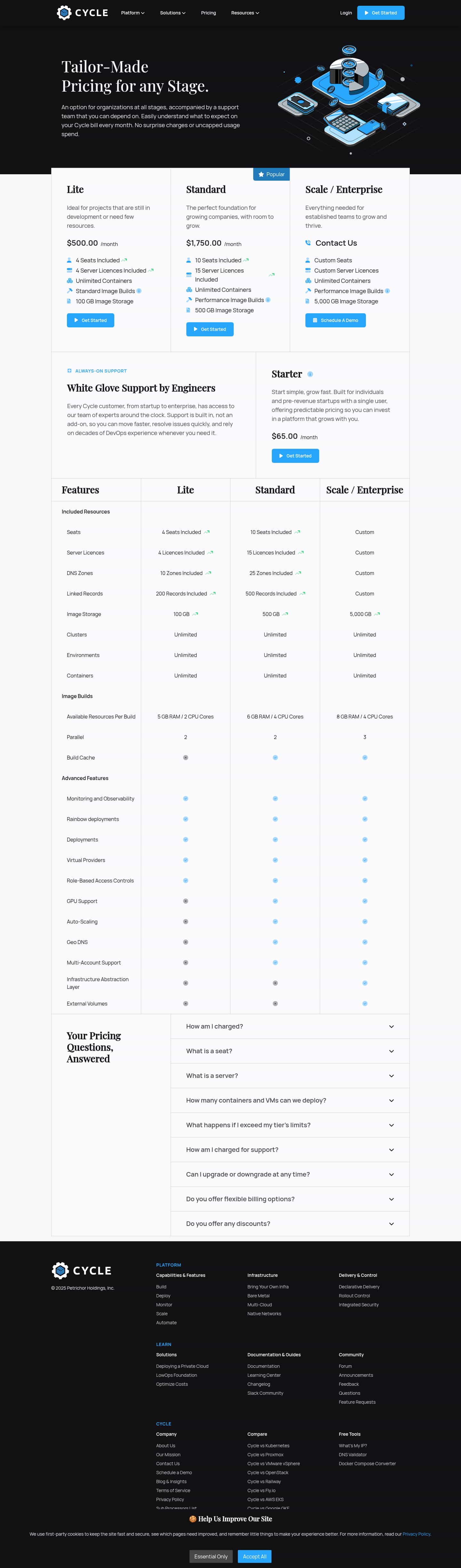Click info icon next to Standard Image Builds
The image size is (461, 1568).
[x=139, y=291]
